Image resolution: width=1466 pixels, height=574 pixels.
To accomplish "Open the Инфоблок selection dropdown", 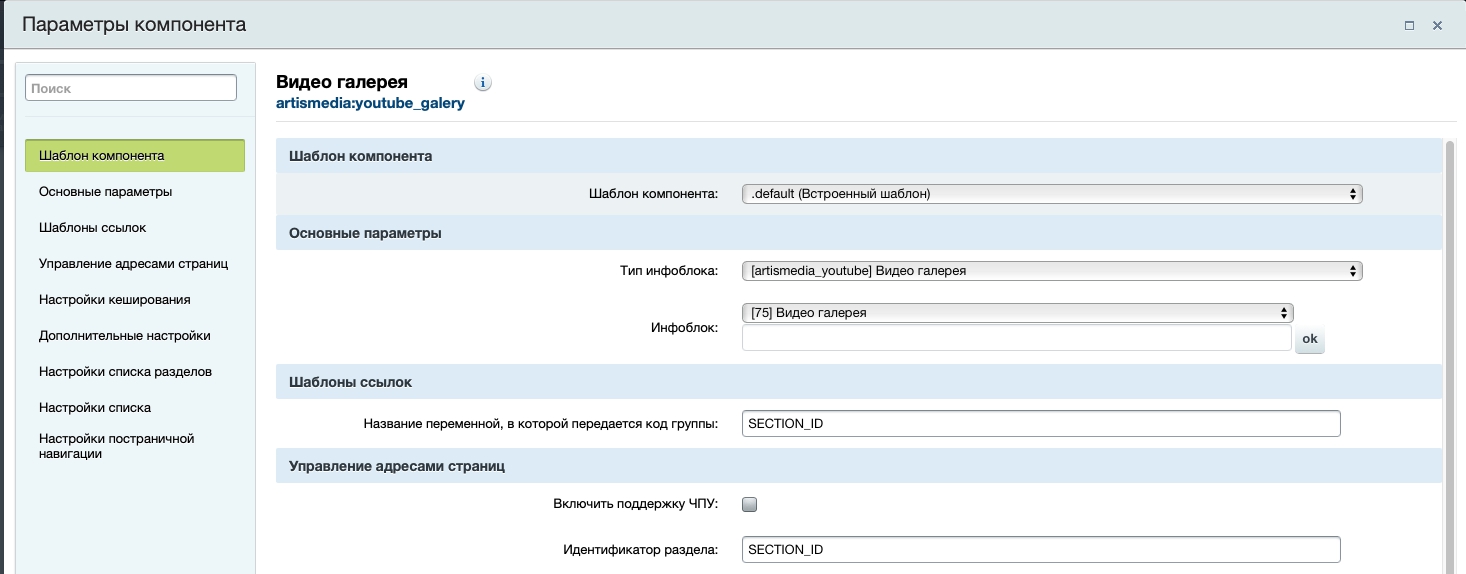I will pos(1017,313).
